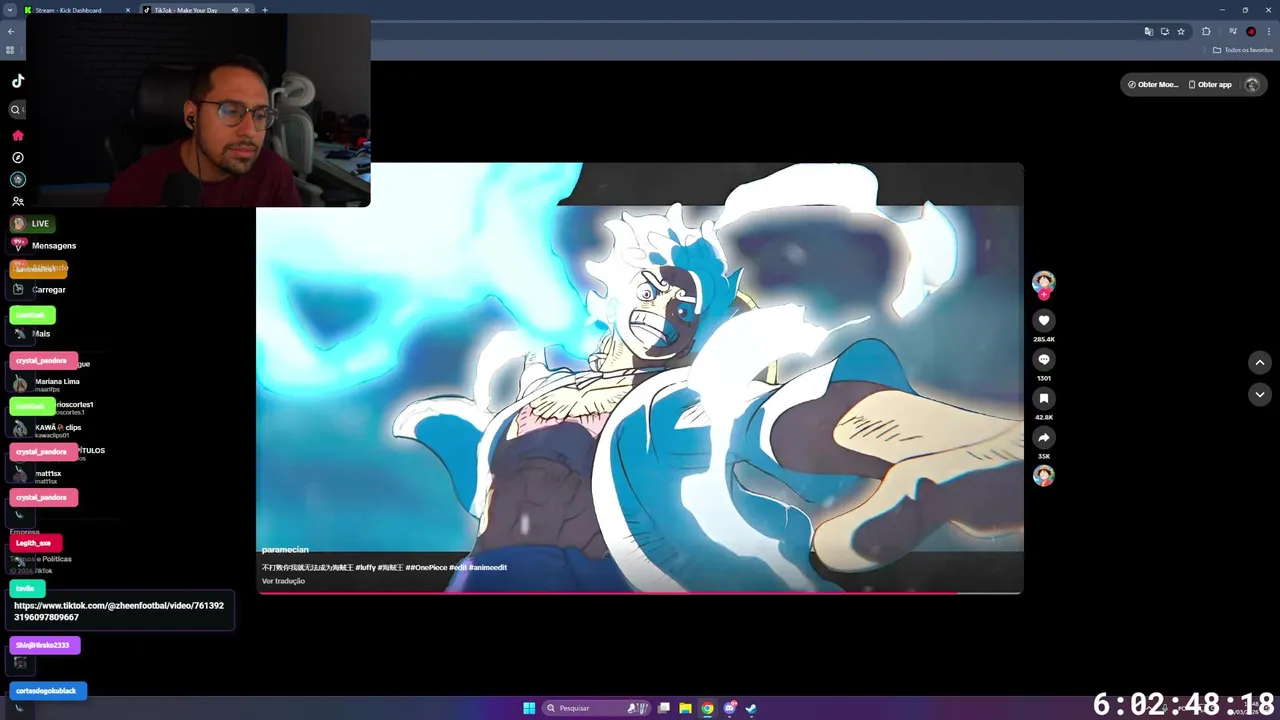This screenshot has height=720, width=1280.
Task: Open the Friends icon in sidebar
Action: click(x=17, y=201)
